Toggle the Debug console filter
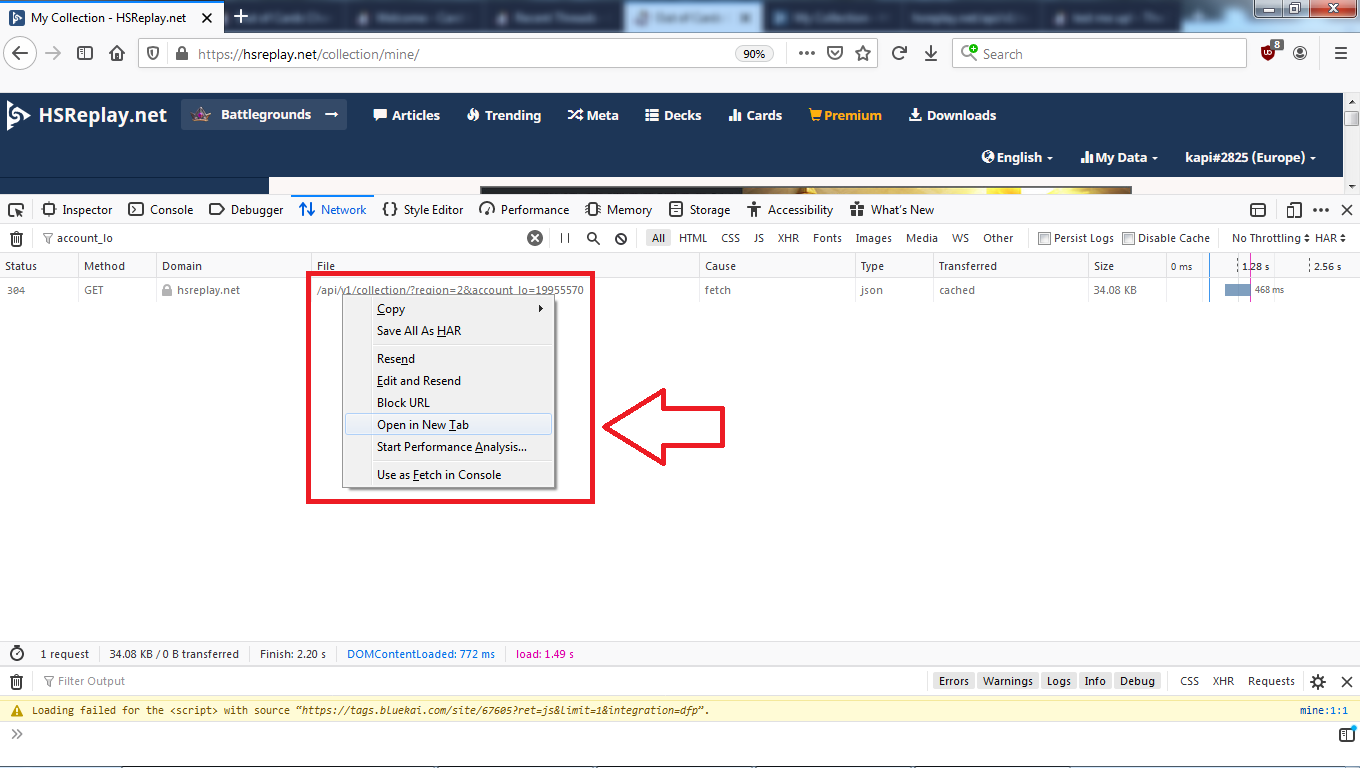1360x768 pixels. point(1137,681)
